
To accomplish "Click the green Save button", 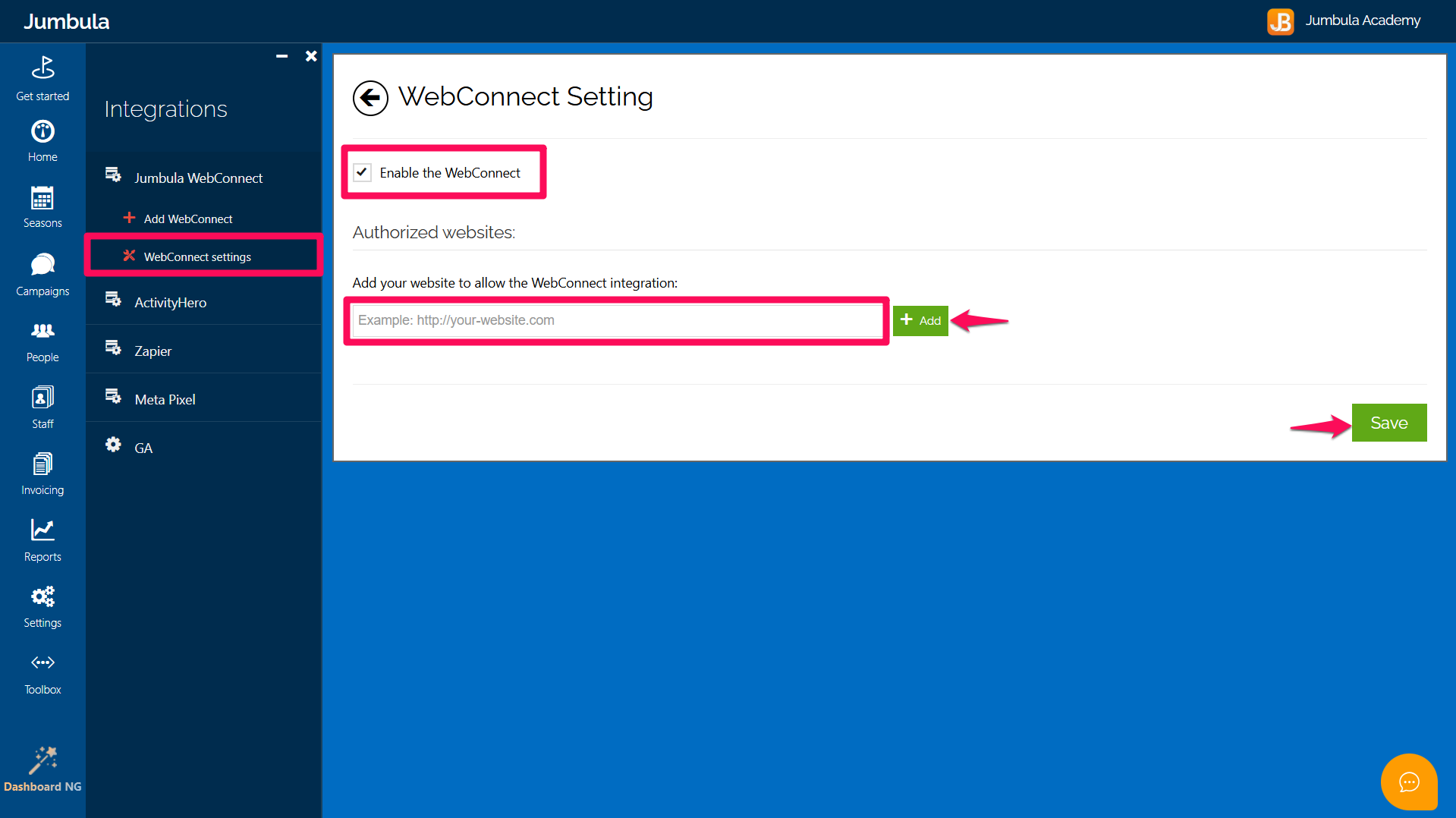I will pos(1388,423).
